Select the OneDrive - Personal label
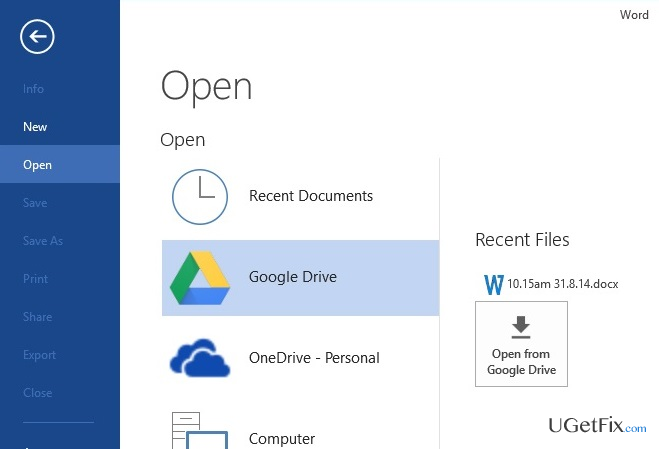 pos(314,358)
